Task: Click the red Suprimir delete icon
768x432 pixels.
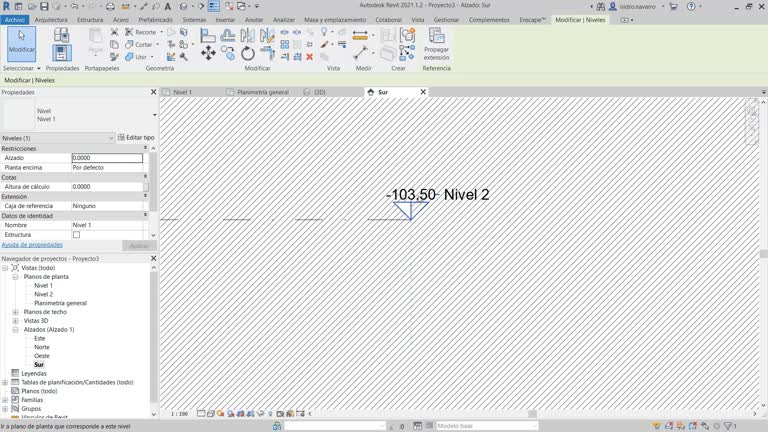Action: coord(310,57)
